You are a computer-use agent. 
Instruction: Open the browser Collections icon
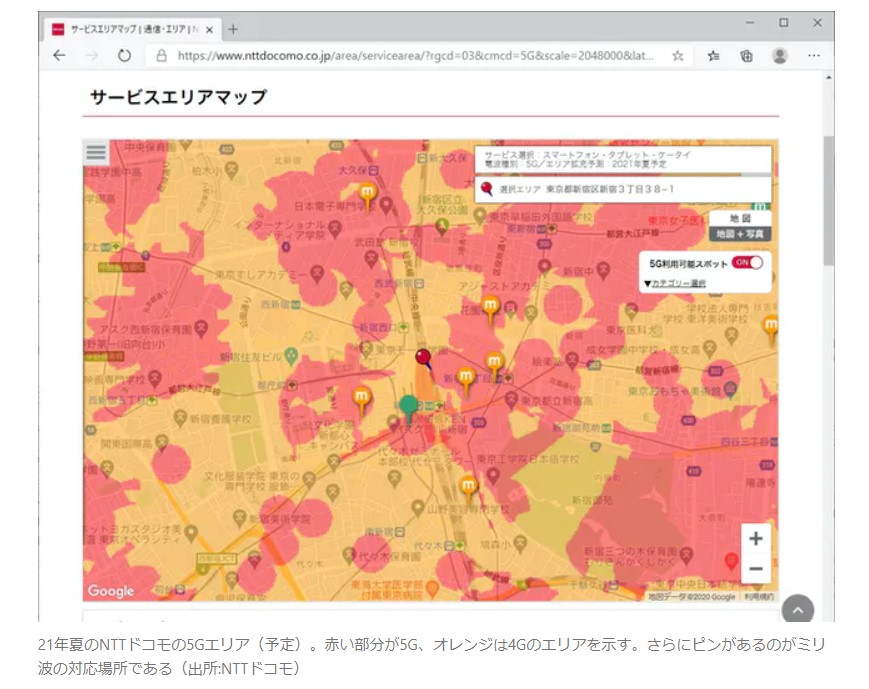pos(746,56)
